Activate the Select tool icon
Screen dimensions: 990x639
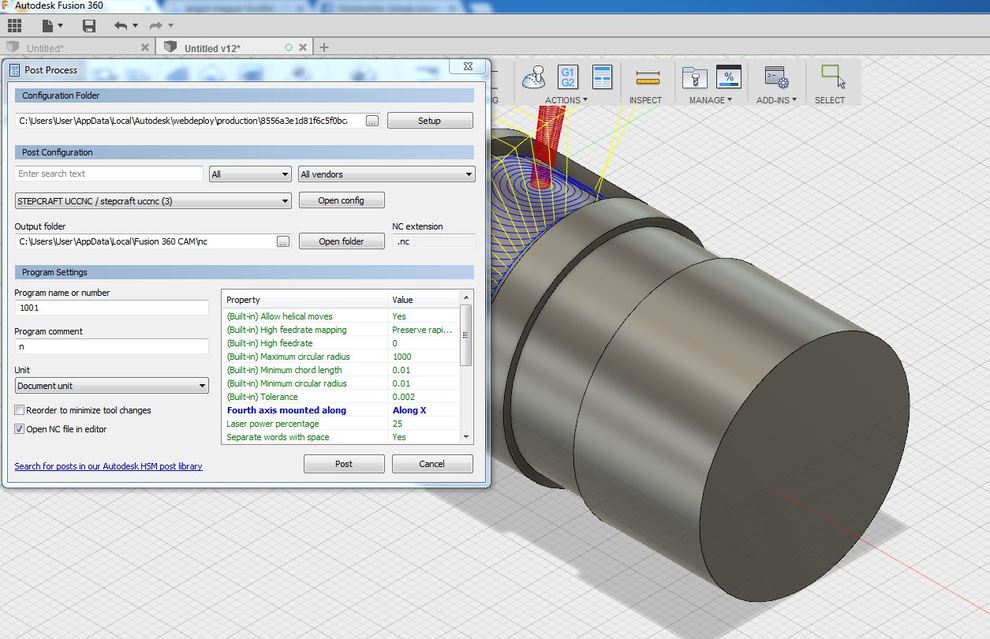click(832, 76)
